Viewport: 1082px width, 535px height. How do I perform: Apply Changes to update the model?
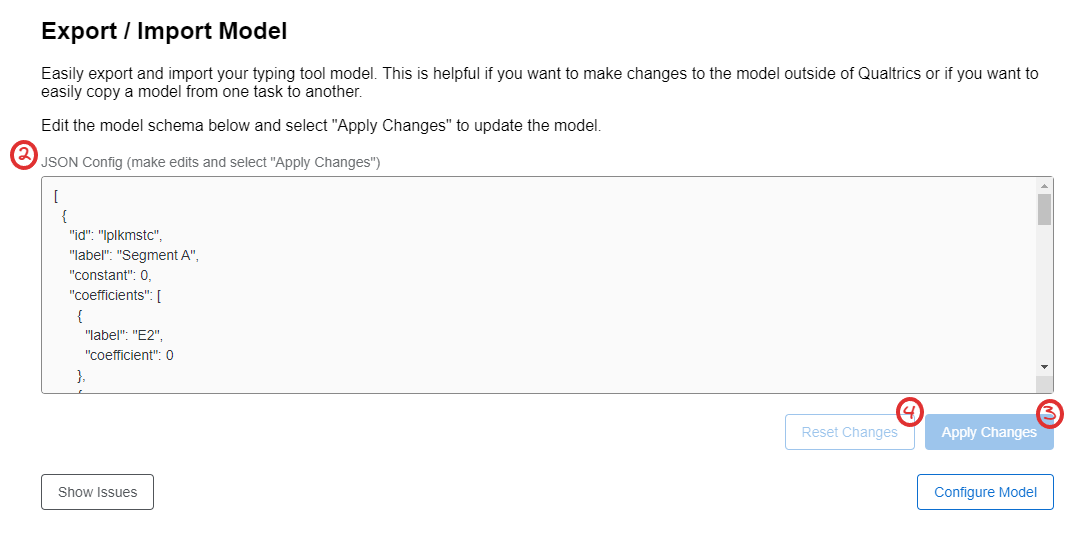pyautogui.click(x=989, y=432)
